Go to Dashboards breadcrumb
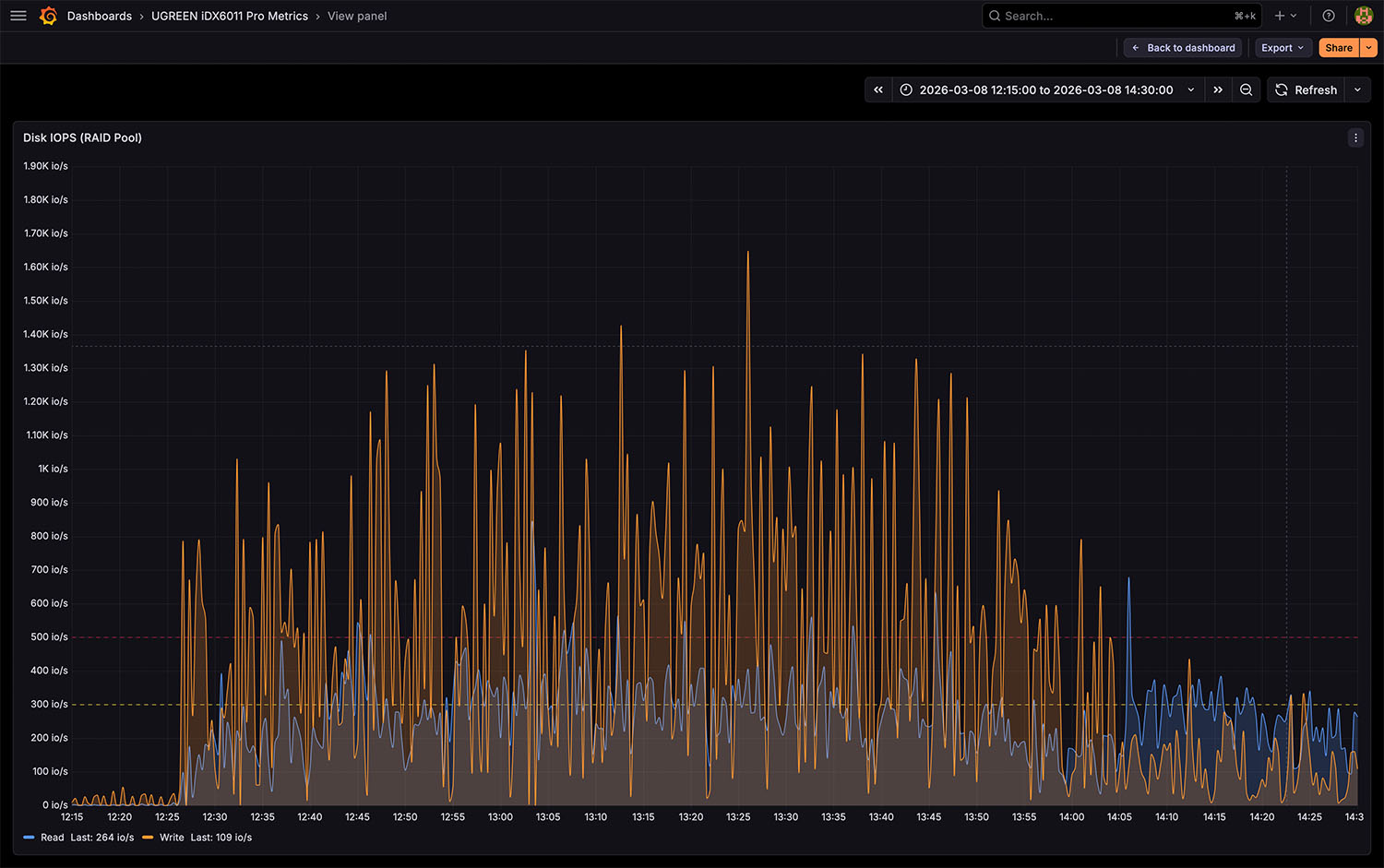The height and width of the screenshot is (868, 1384). click(x=99, y=16)
